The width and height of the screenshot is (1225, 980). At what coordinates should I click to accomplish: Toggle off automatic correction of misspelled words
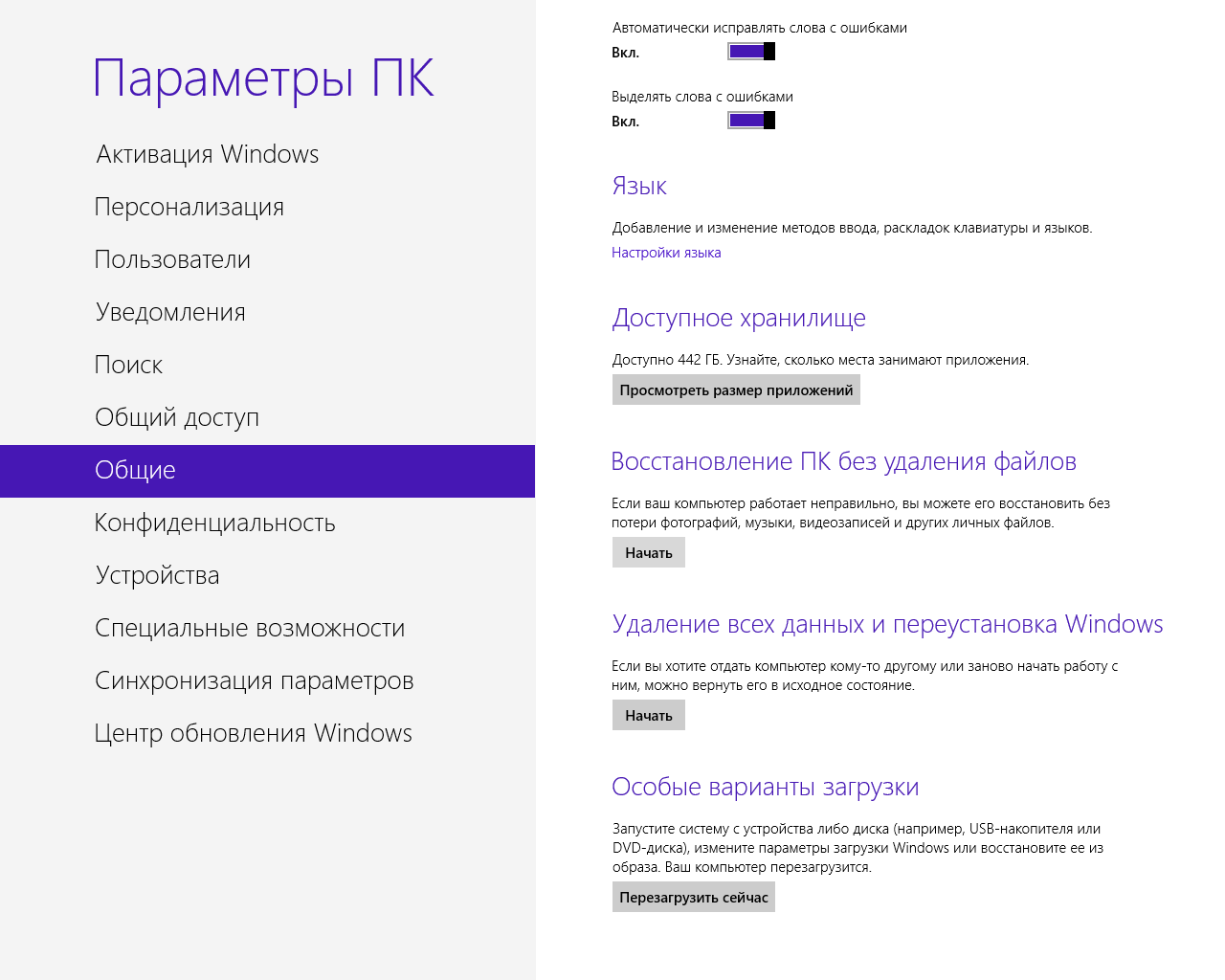point(751,52)
